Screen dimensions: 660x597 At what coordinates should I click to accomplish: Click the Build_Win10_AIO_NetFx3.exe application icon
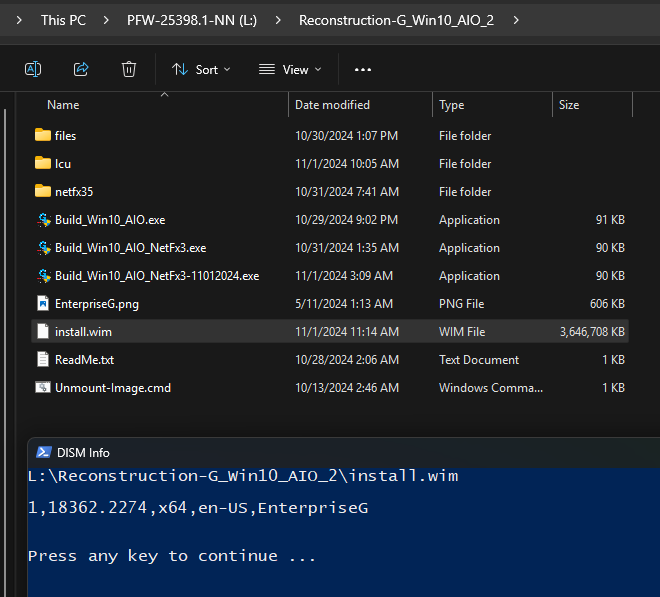pos(44,248)
